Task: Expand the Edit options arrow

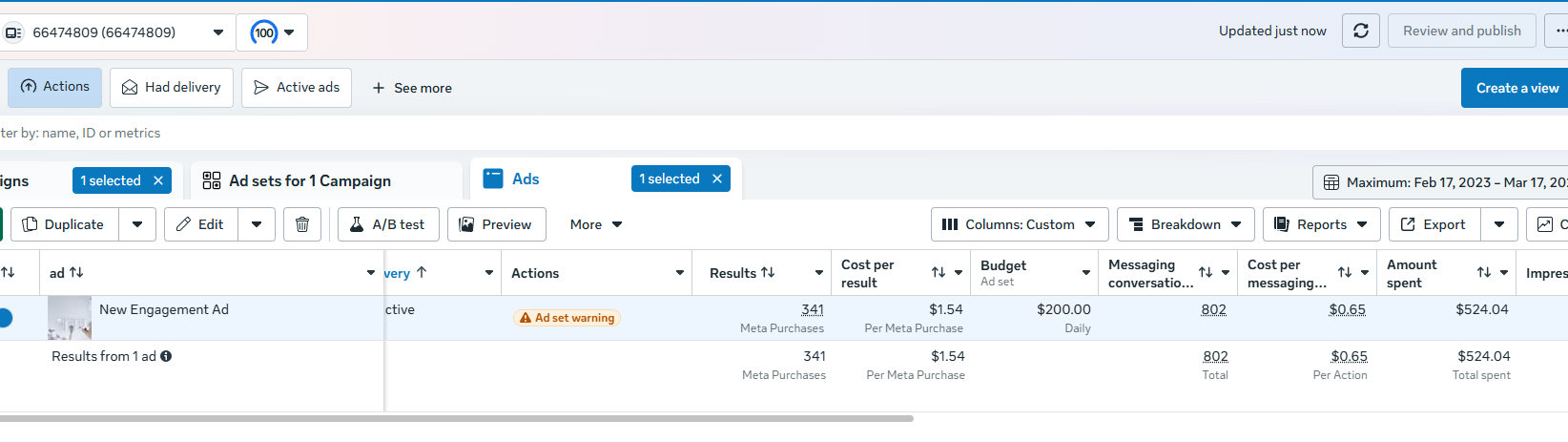Action: 257,224
